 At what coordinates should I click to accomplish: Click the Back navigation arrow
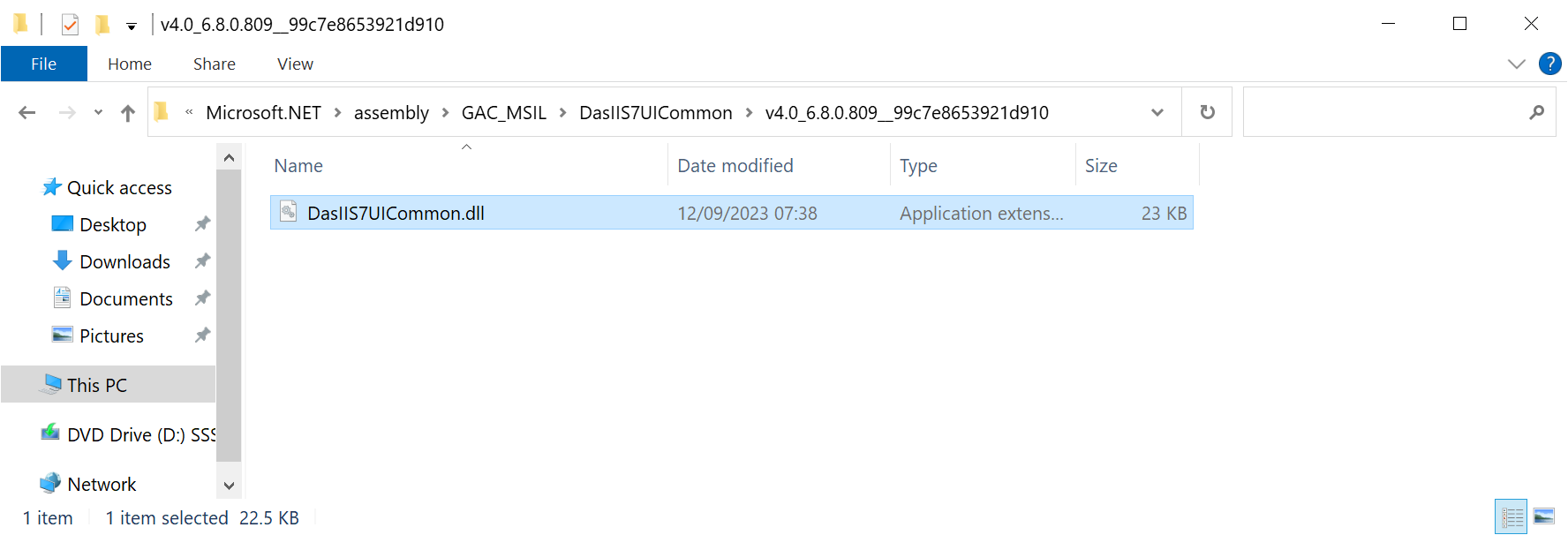pos(27,113)
